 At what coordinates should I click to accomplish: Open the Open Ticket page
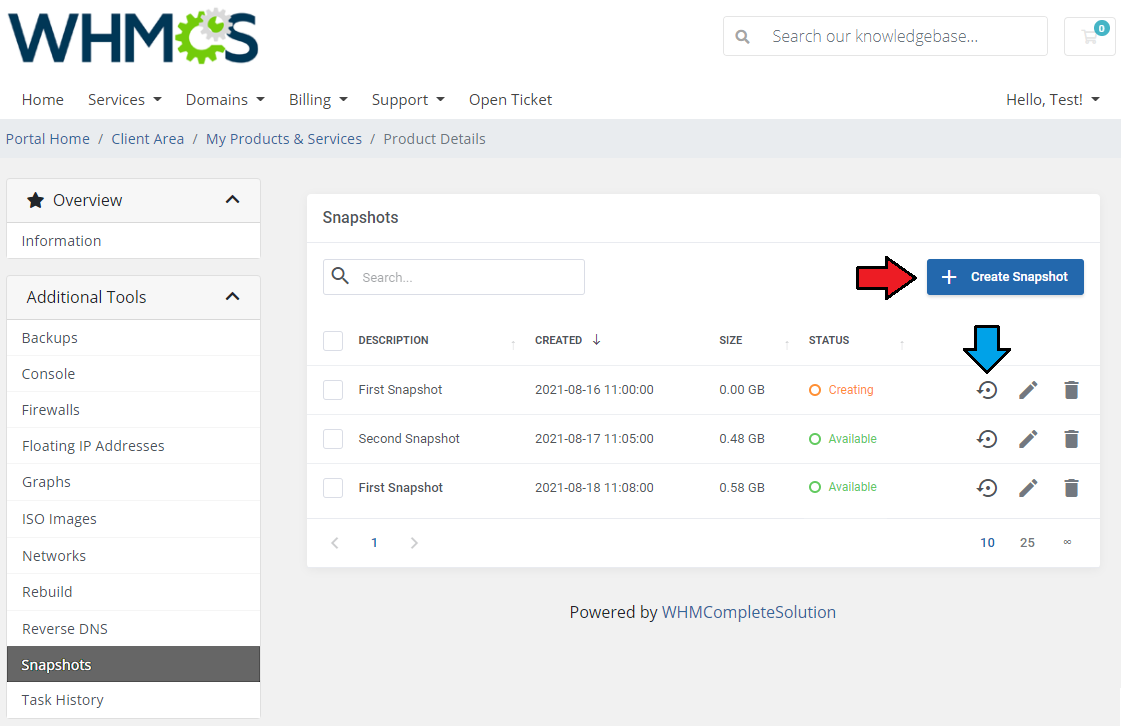[x=510, y=99]
